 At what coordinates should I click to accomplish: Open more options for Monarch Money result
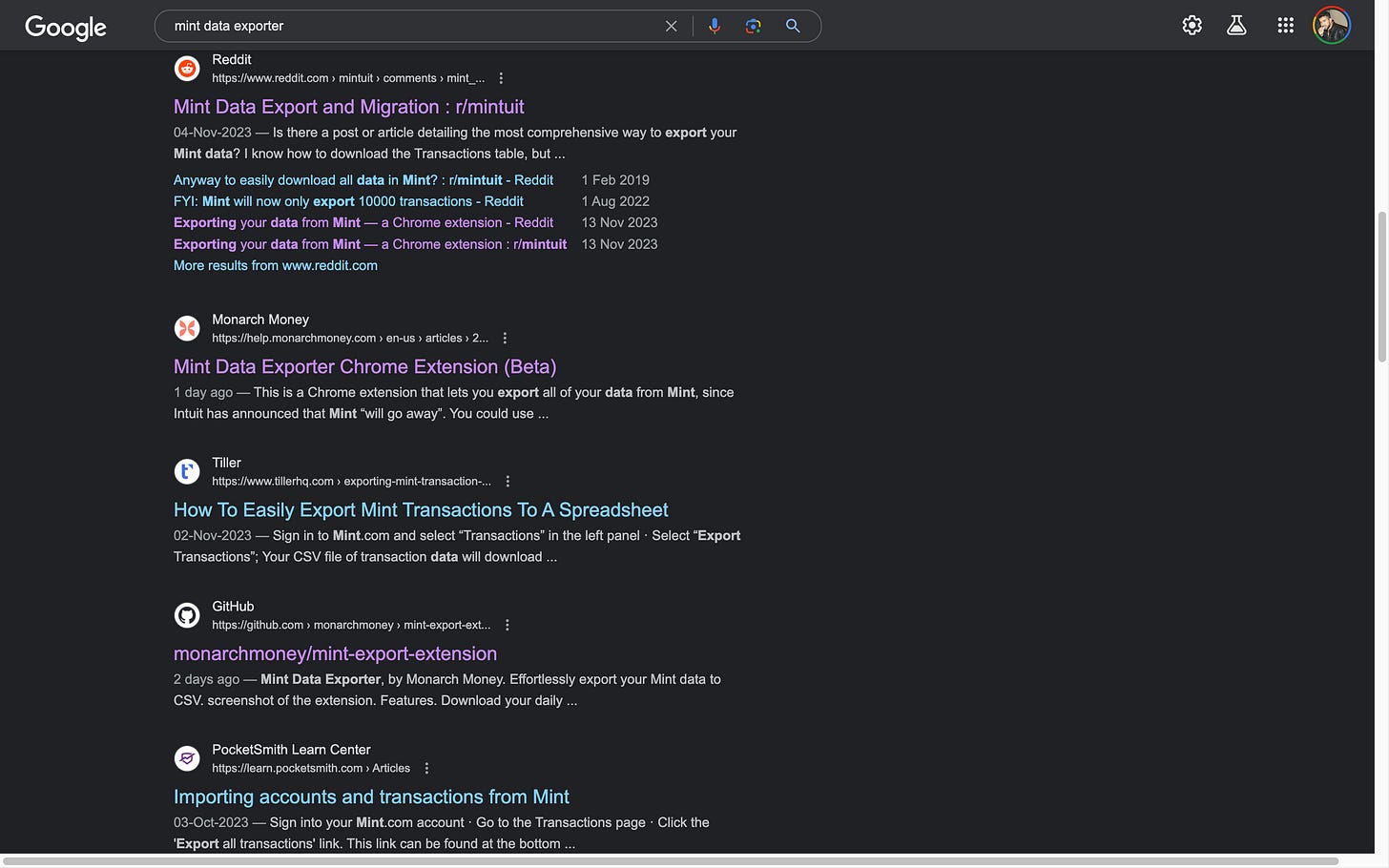point(505,338)
